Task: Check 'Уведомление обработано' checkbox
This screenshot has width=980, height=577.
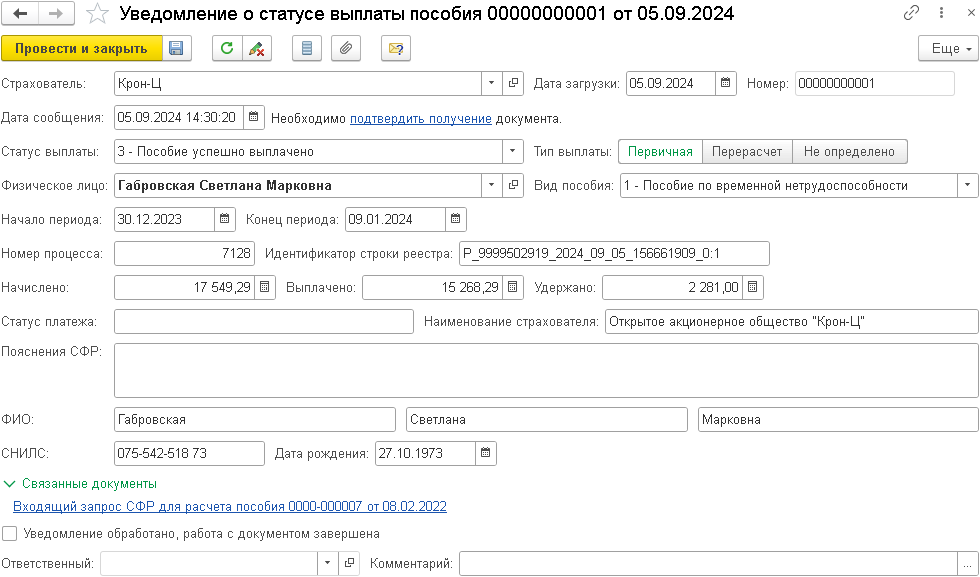Action: 10,534
